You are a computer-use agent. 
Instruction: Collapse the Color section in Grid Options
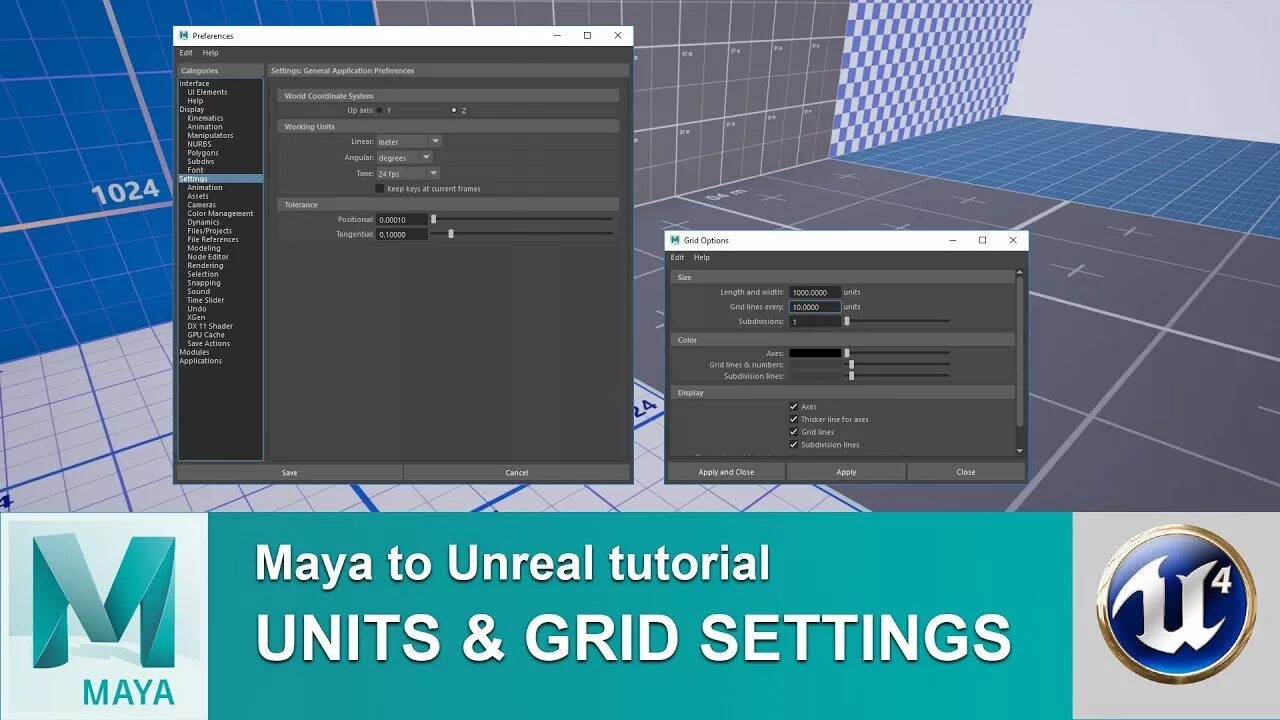842,340
